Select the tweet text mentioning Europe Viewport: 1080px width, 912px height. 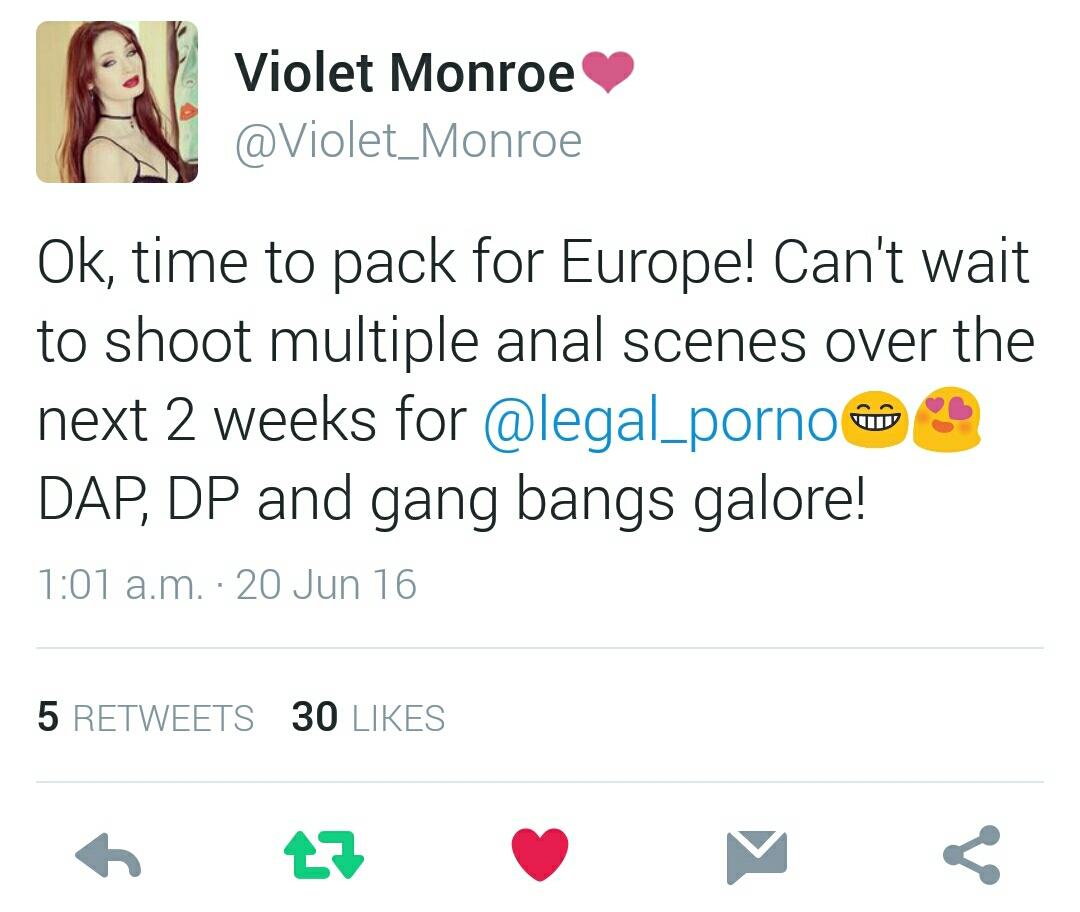(x=536, y=380)
